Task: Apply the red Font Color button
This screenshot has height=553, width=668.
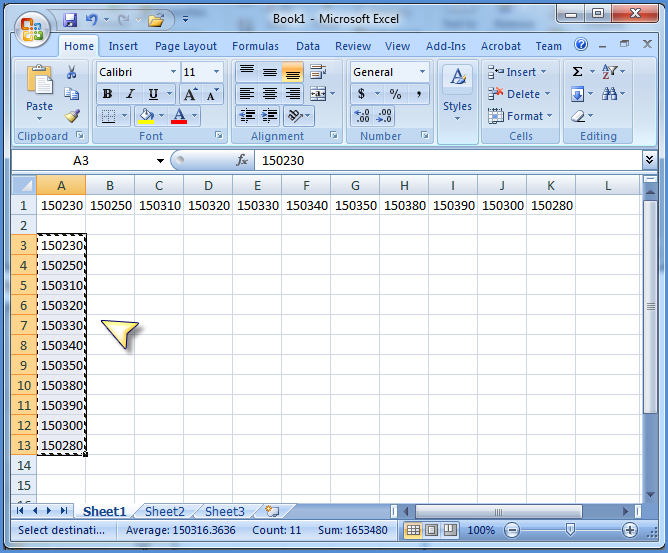Action: [179, 115]
